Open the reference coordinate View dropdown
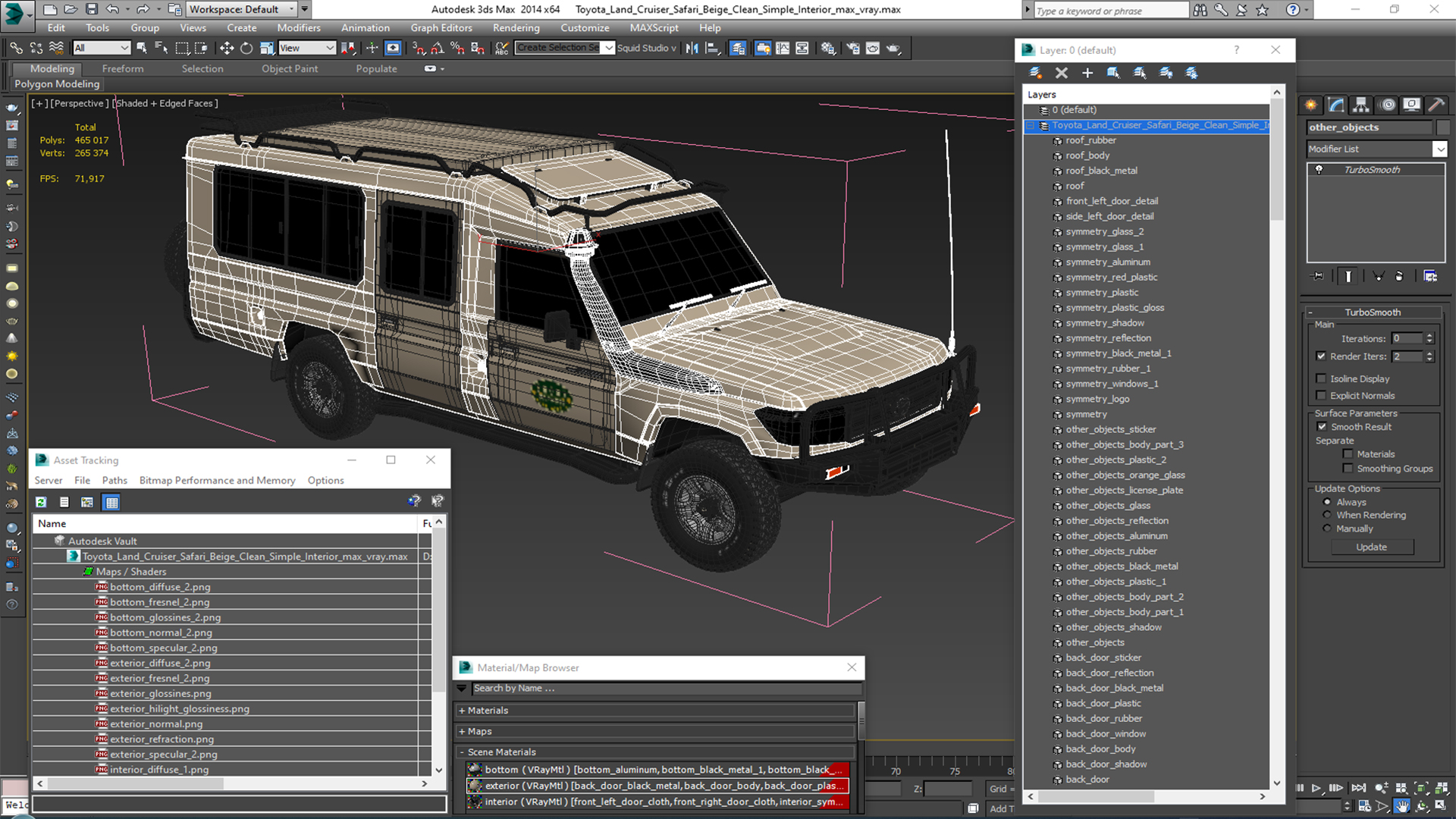 click(x=307, y=48)
